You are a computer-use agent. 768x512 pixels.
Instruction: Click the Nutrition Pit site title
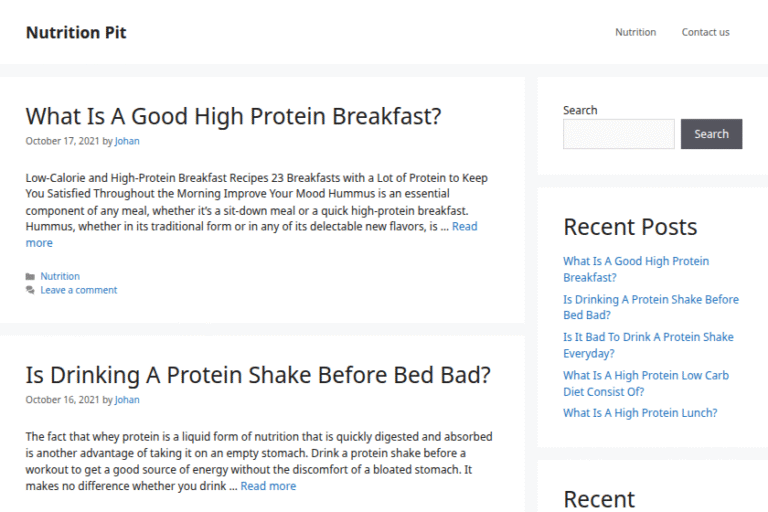tap(76, 32)
